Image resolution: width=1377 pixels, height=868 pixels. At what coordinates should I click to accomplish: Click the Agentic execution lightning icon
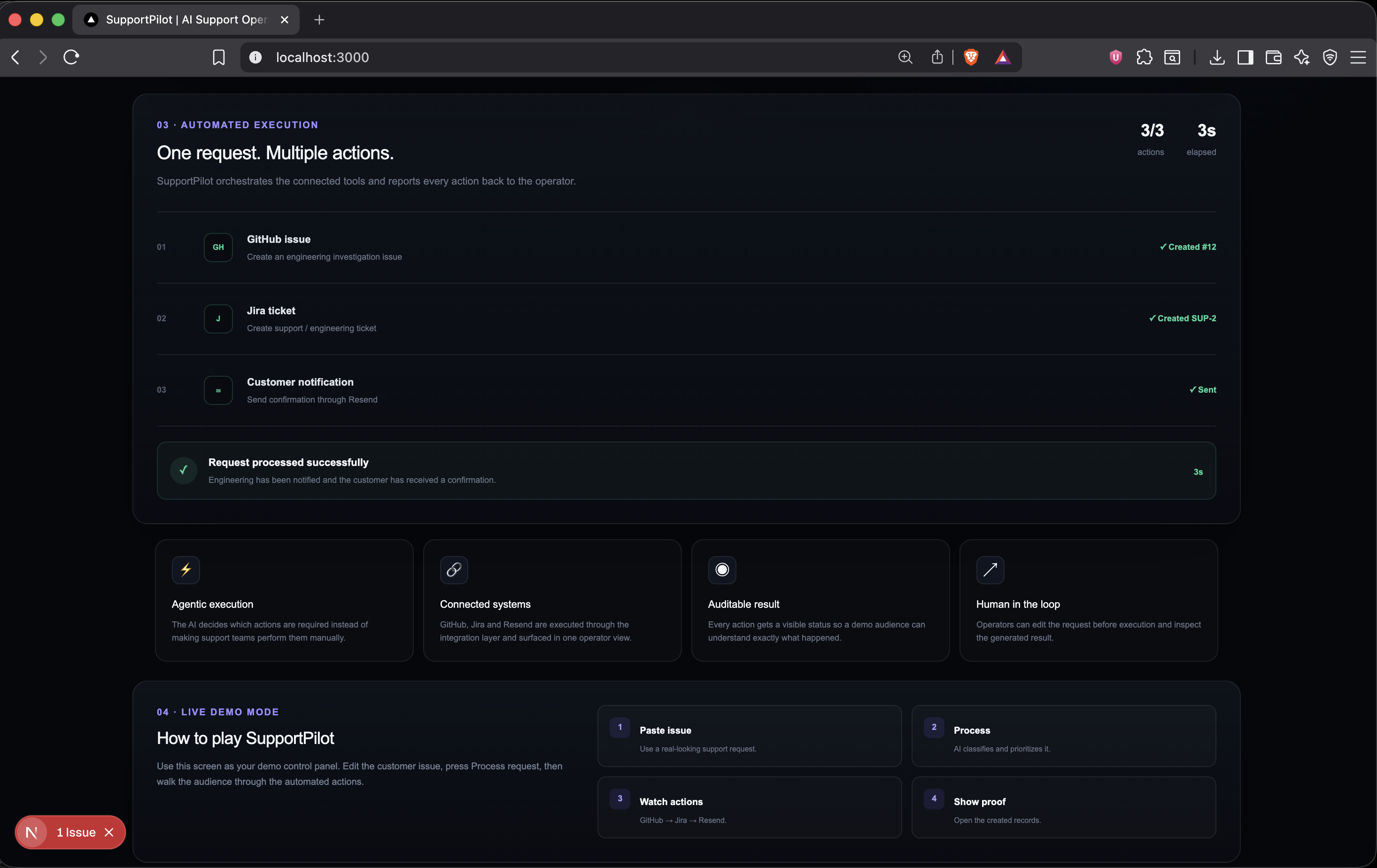pos(186,570)
